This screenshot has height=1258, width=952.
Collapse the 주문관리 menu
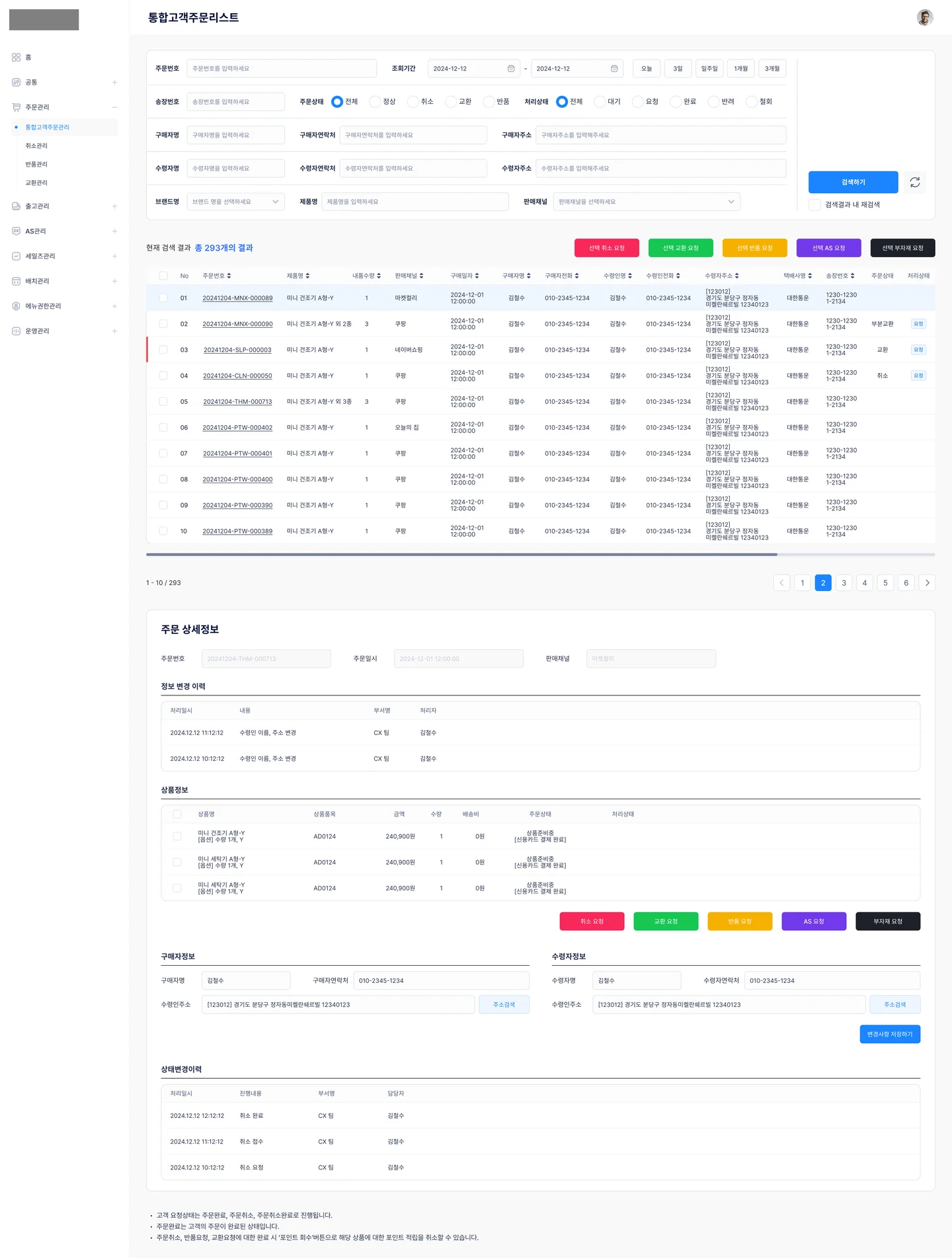coord(114,107)
